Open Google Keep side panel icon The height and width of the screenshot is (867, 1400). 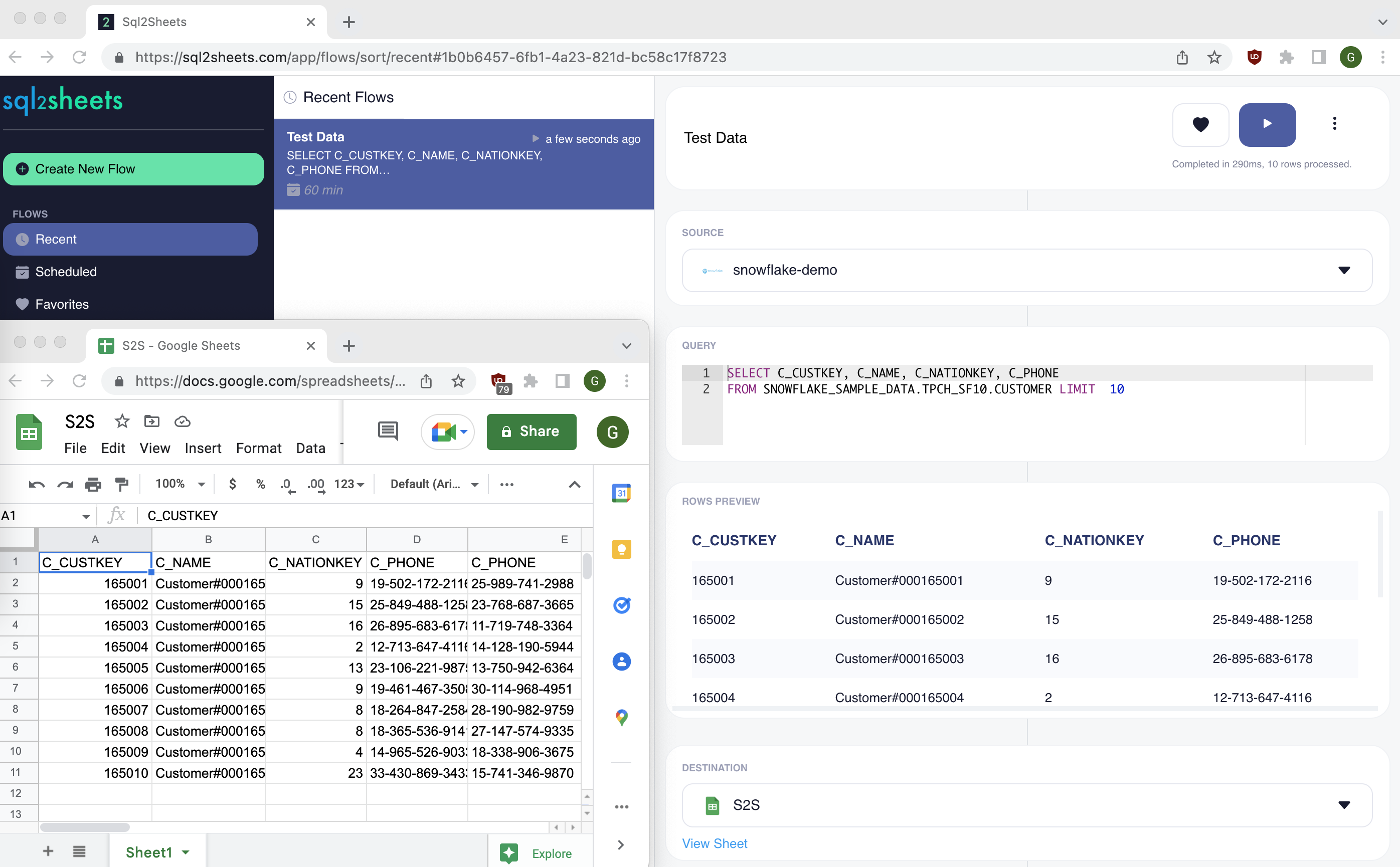[621, 549]
